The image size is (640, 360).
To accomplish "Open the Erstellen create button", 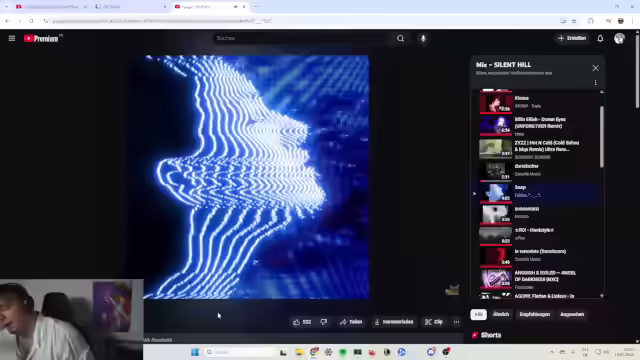I will [x=572, y=38].
